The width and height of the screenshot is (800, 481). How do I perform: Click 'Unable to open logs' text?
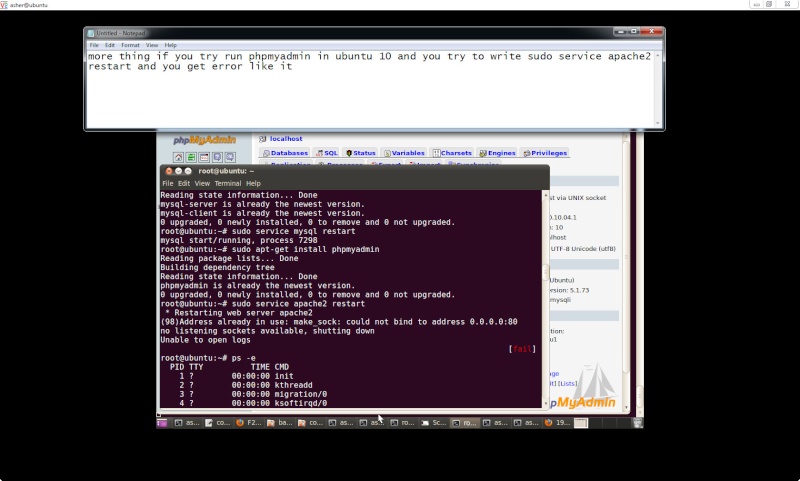205,340
